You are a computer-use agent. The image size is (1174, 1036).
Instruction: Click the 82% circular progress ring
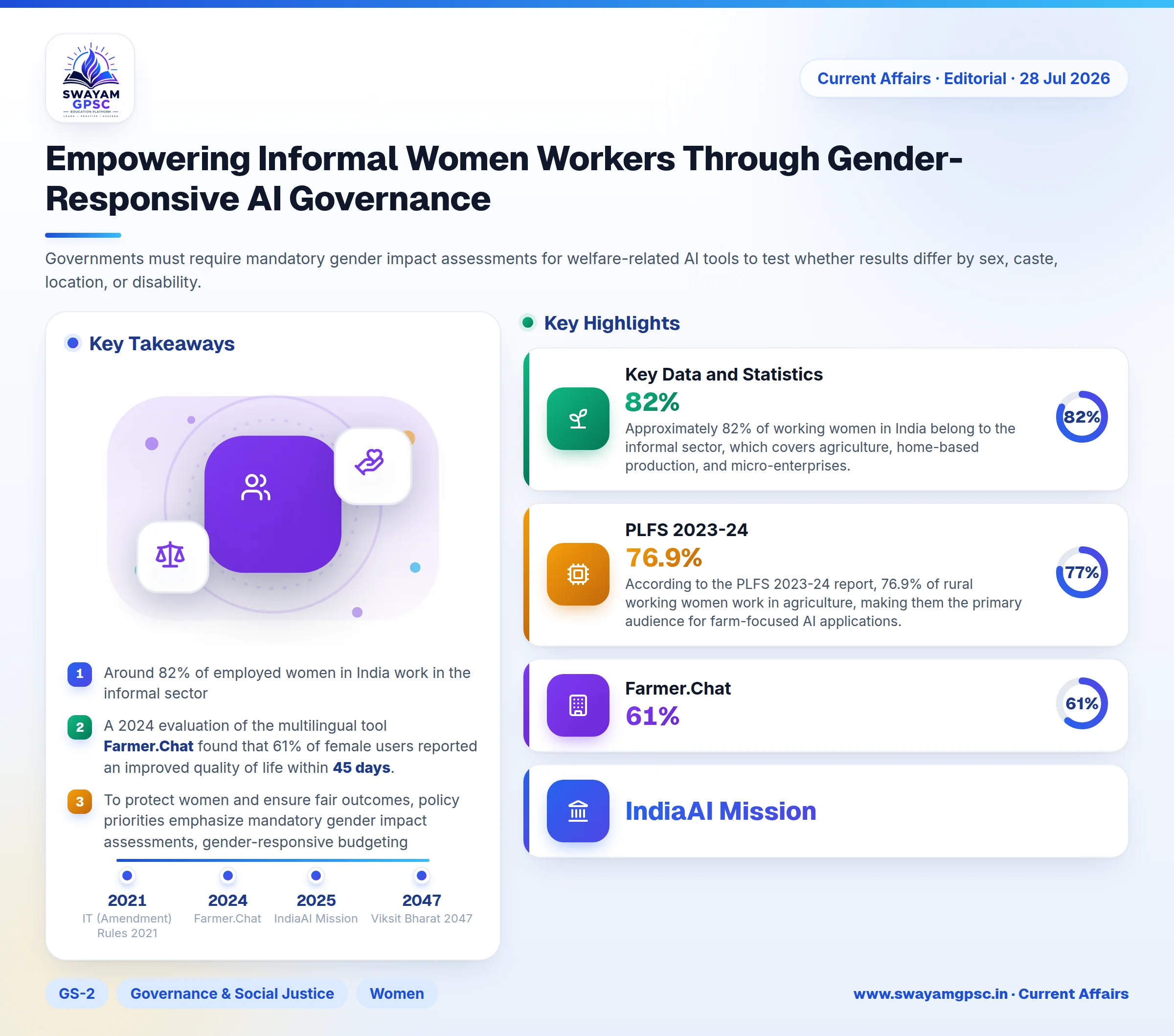(1082, 417)
